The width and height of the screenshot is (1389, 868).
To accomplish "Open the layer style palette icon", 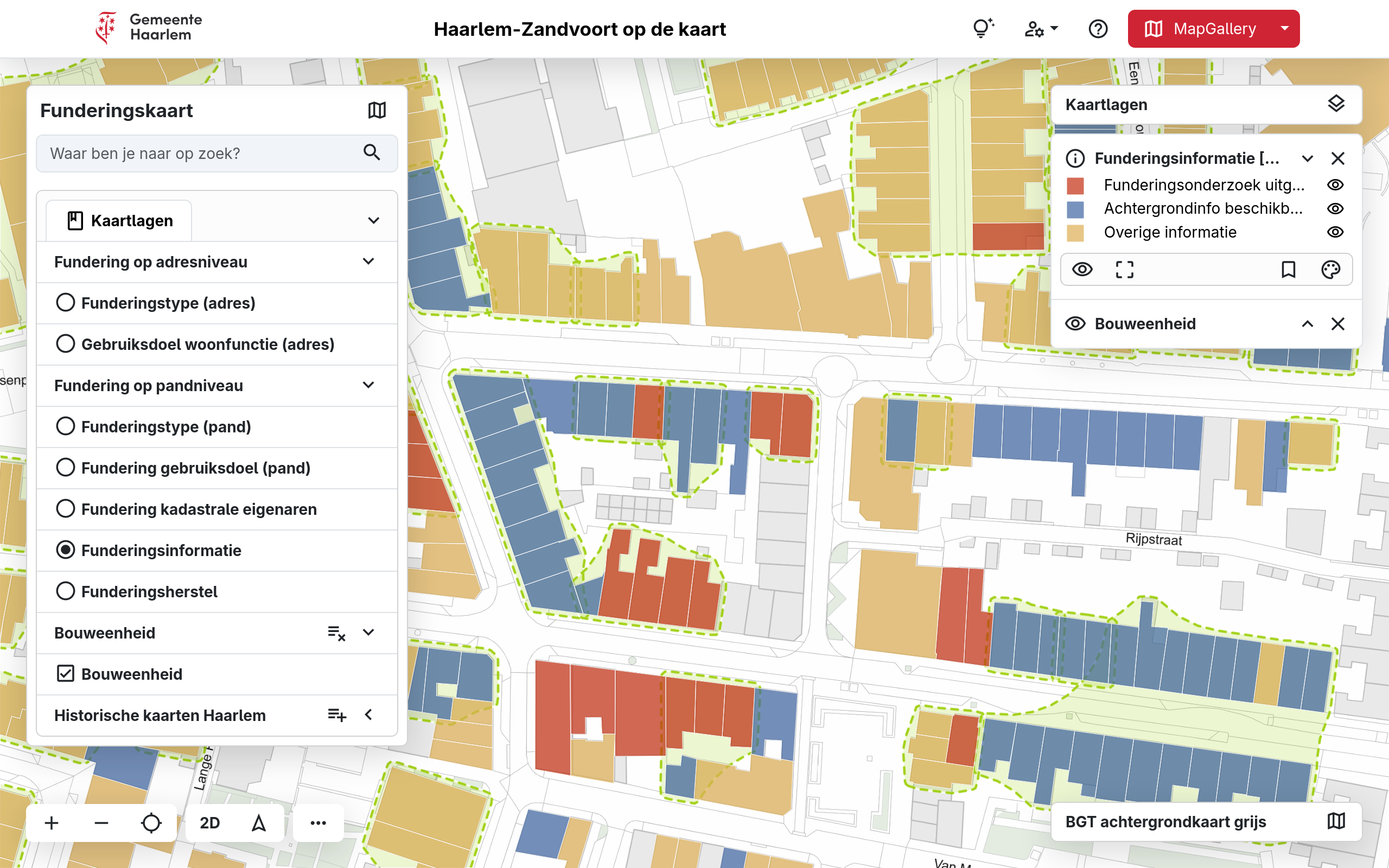I will [x=1330, y=269].
